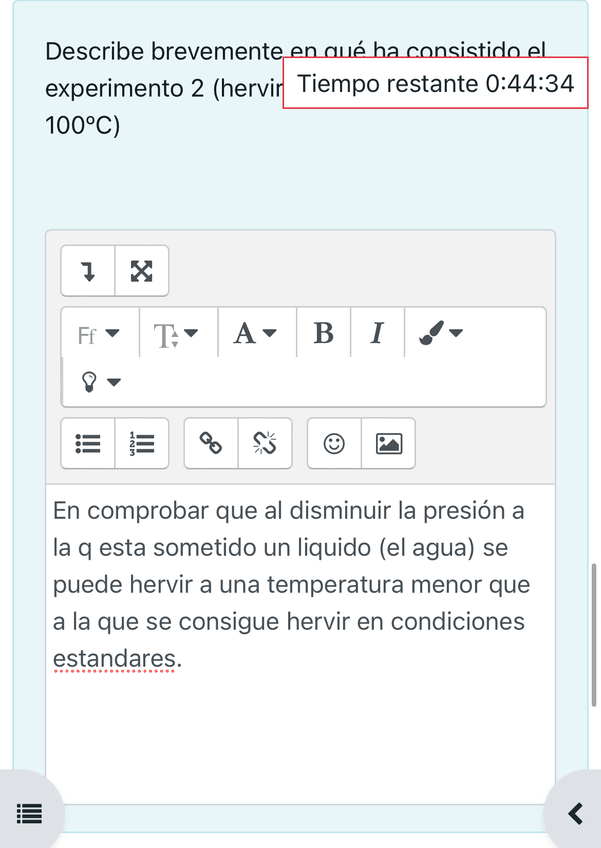
Task: Click the misspelled word estandares
Action: click(x=116, y=659)
